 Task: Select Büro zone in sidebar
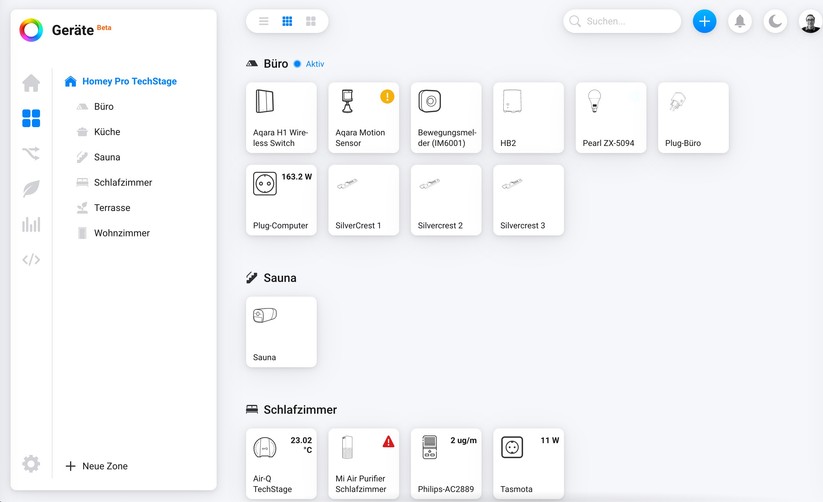(95, 107)
